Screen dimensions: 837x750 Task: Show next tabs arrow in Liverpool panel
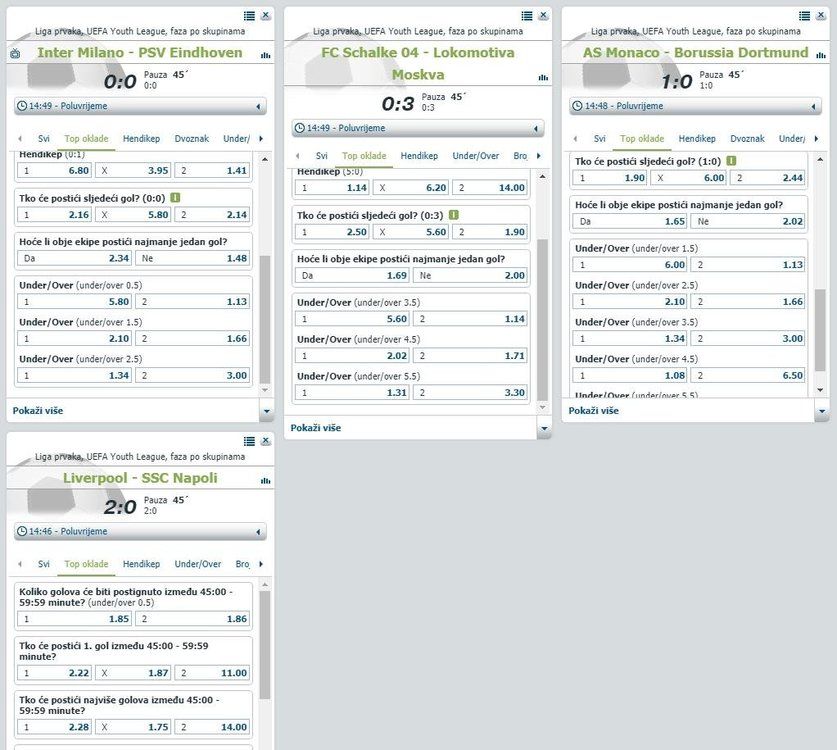261,564
